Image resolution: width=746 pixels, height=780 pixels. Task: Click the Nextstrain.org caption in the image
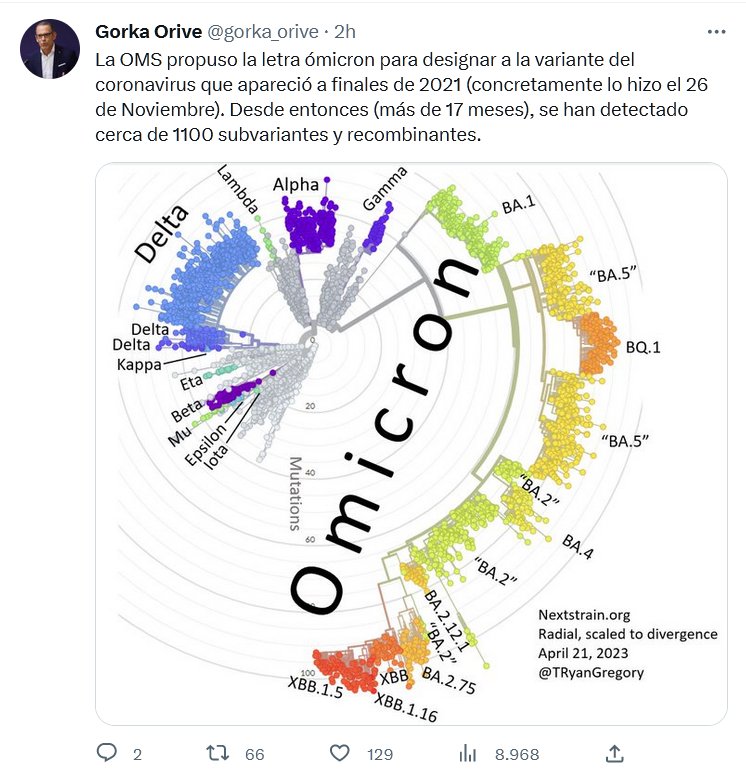pos(584,615)
